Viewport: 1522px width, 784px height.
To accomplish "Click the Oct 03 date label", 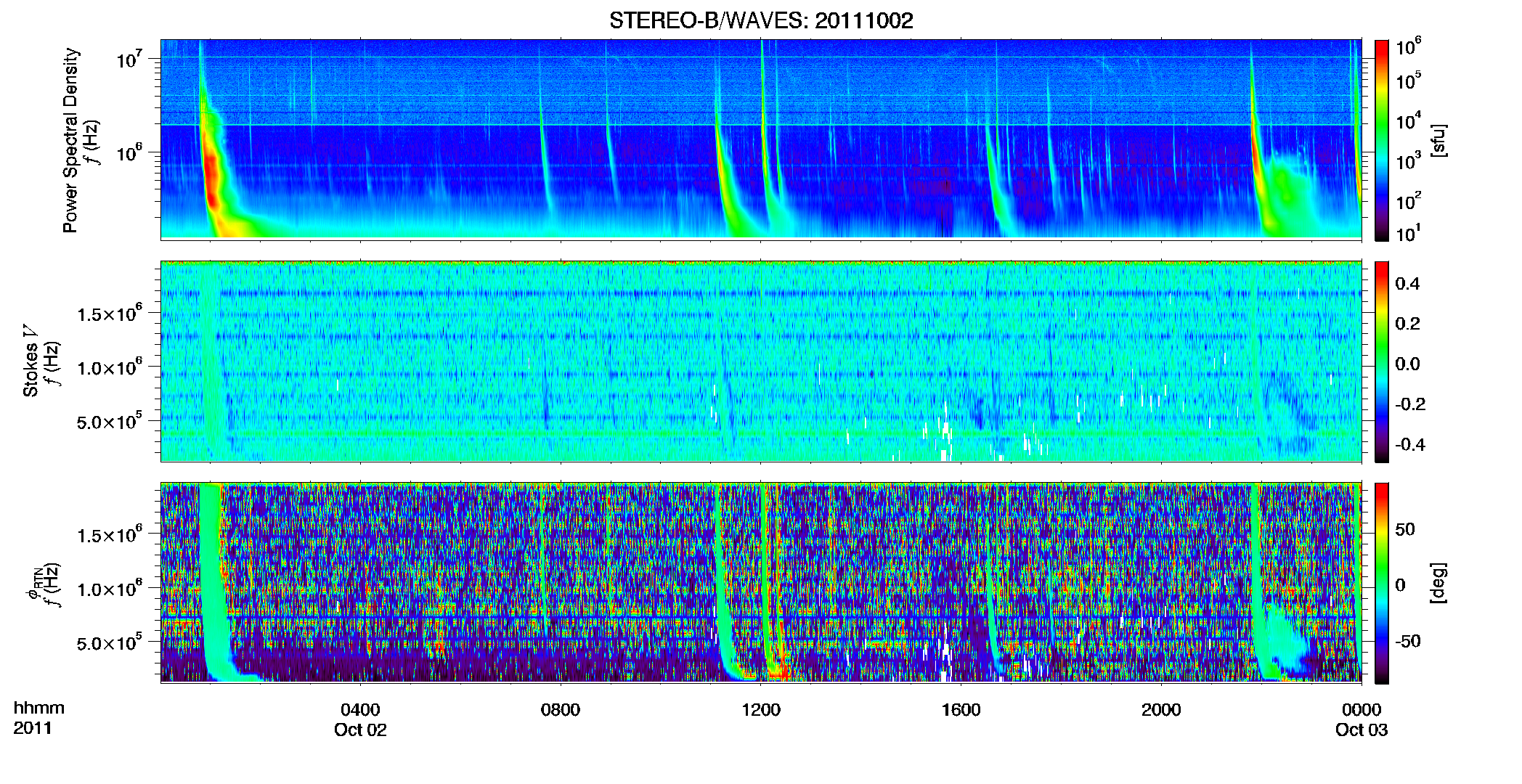I will [1362, 730].
